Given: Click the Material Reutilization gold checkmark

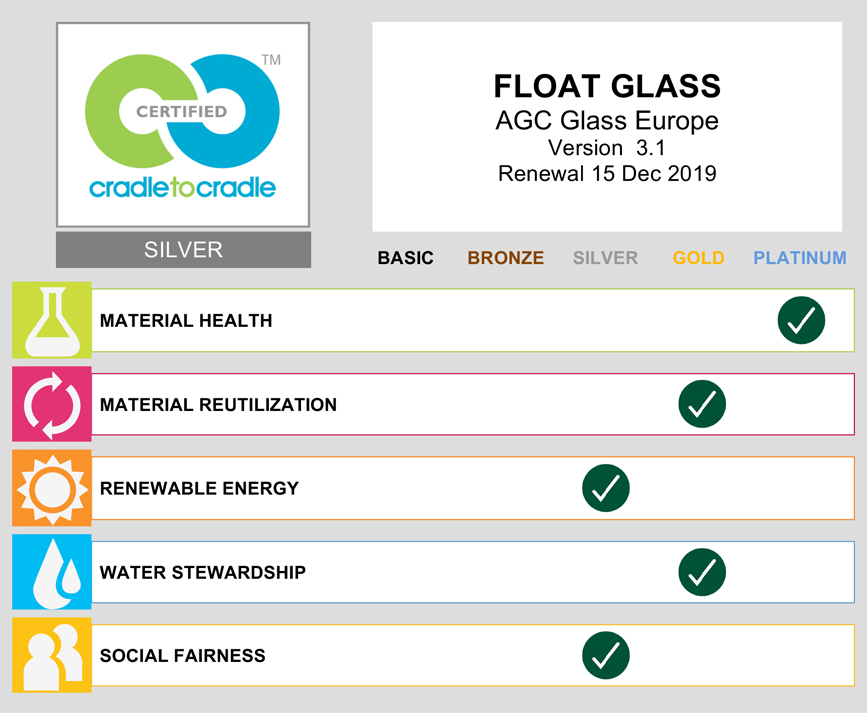Looking at the screenshot, I should (702, 405).
